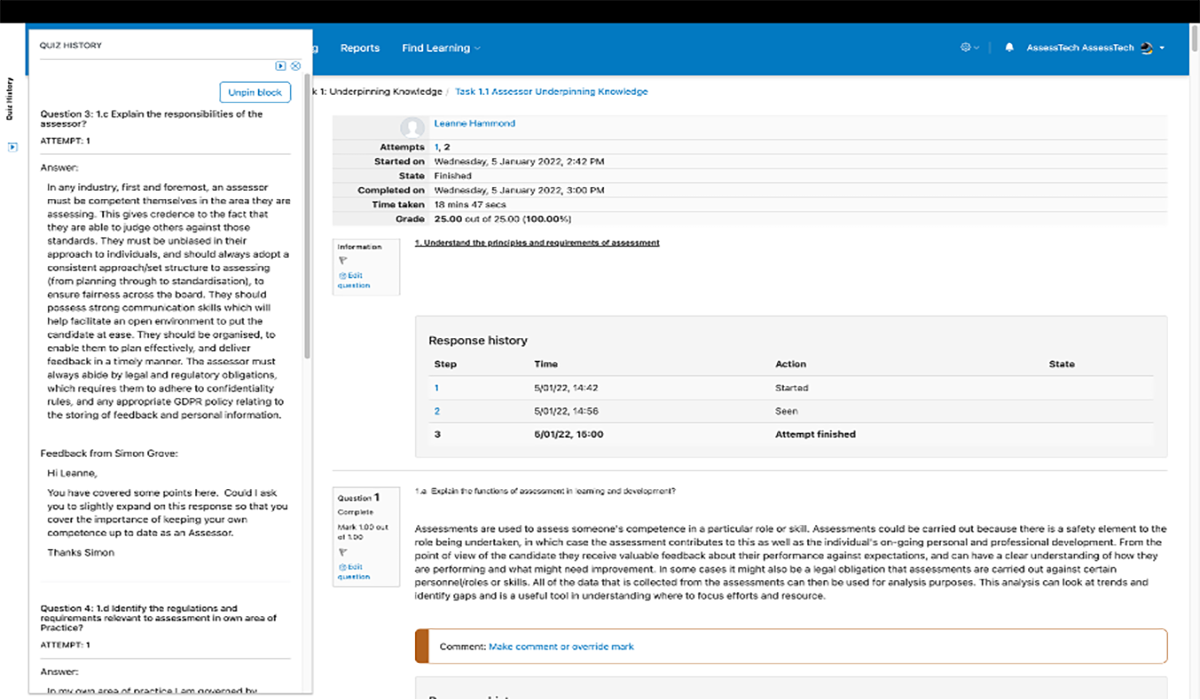Open Make comment or override mark link
The height and width of the screenshot is (700, 1200).
(561, 647)
